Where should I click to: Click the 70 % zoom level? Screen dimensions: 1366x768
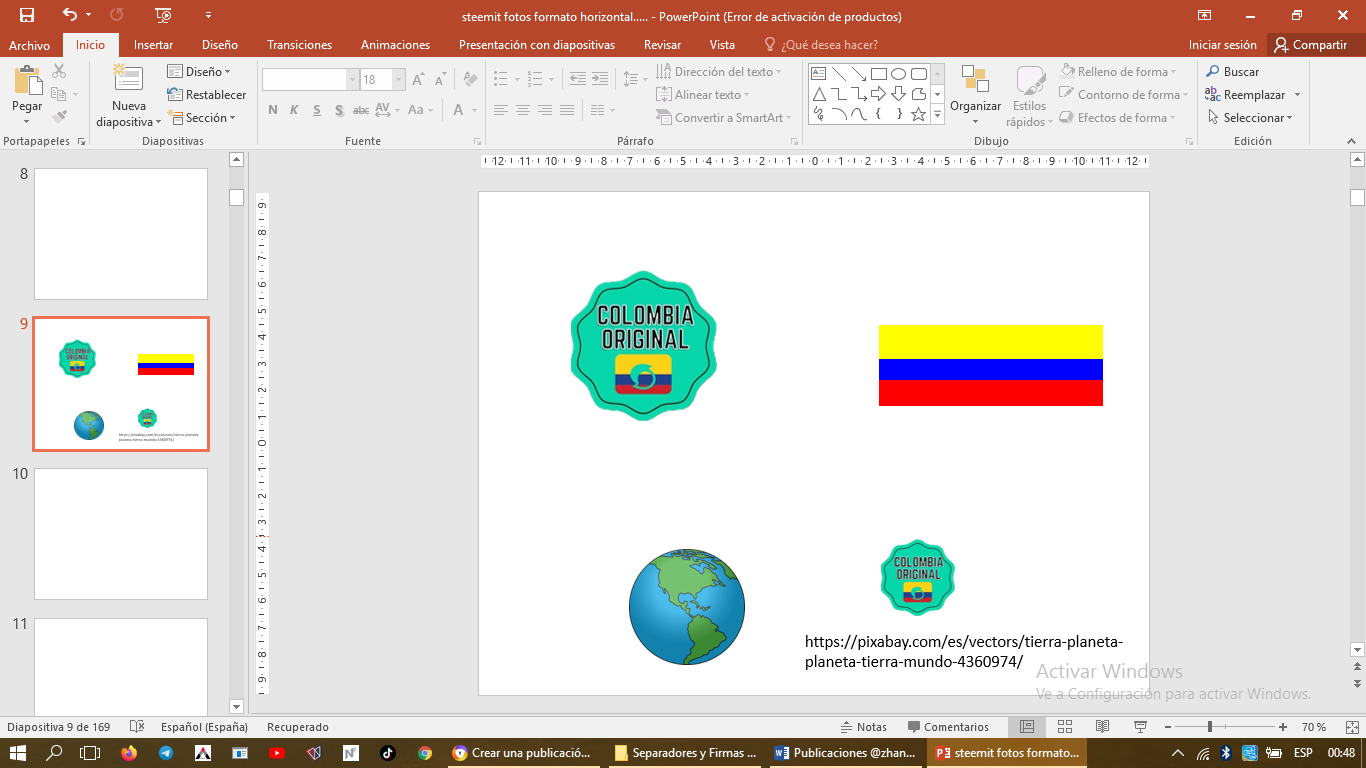pyautogui.click(x=1314, y=727)
